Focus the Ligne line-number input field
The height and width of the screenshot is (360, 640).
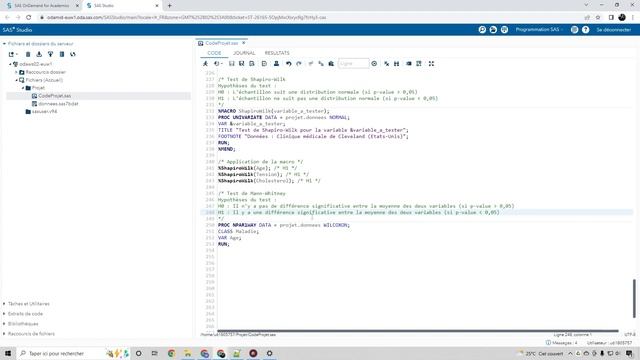[353, 64]
